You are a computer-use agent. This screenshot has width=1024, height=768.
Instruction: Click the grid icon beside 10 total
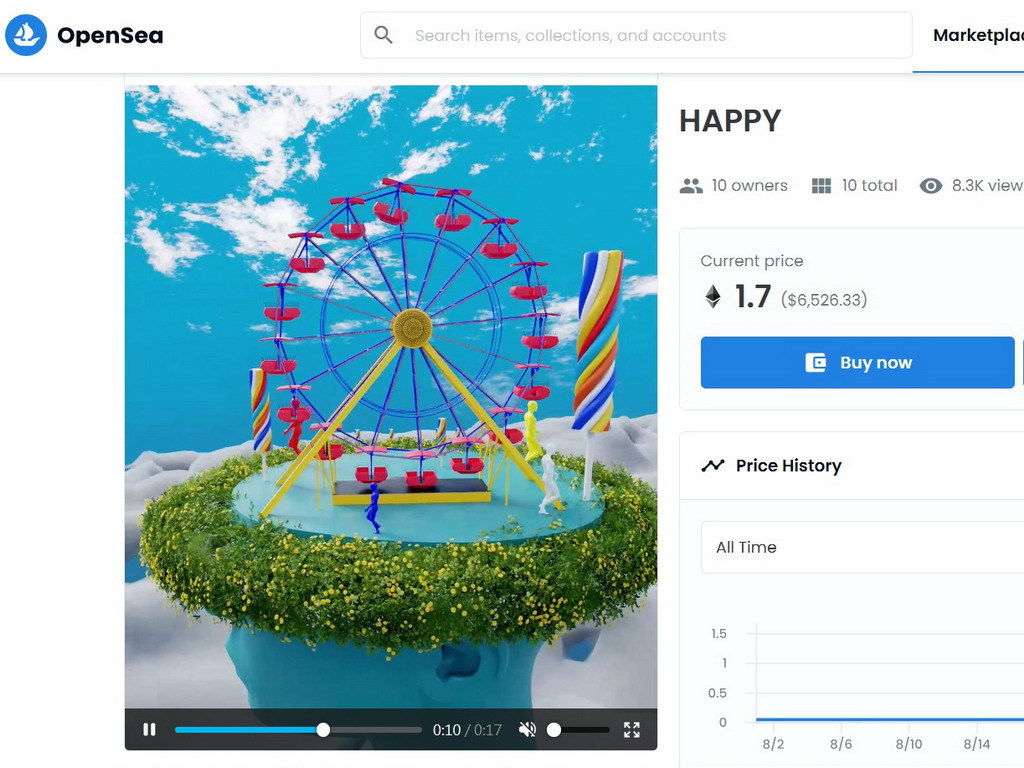coord(821,186)
